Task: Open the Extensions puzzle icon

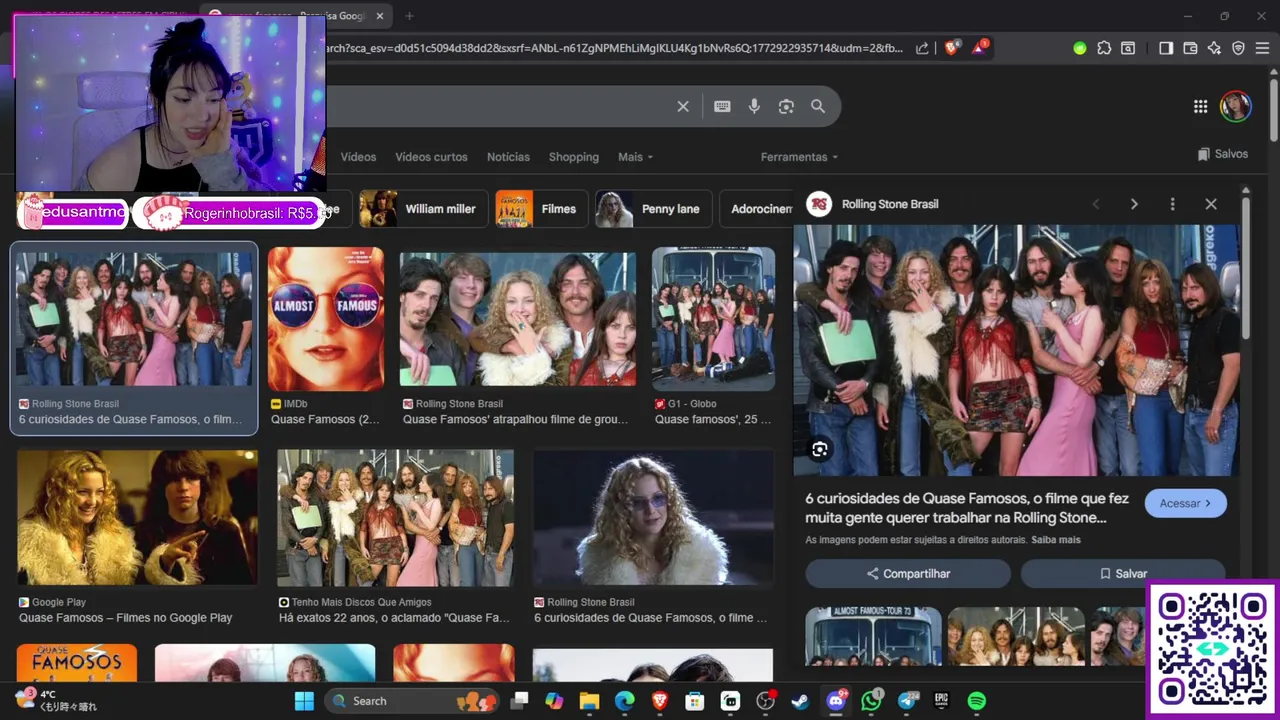Action: (x=1104, y=48)
